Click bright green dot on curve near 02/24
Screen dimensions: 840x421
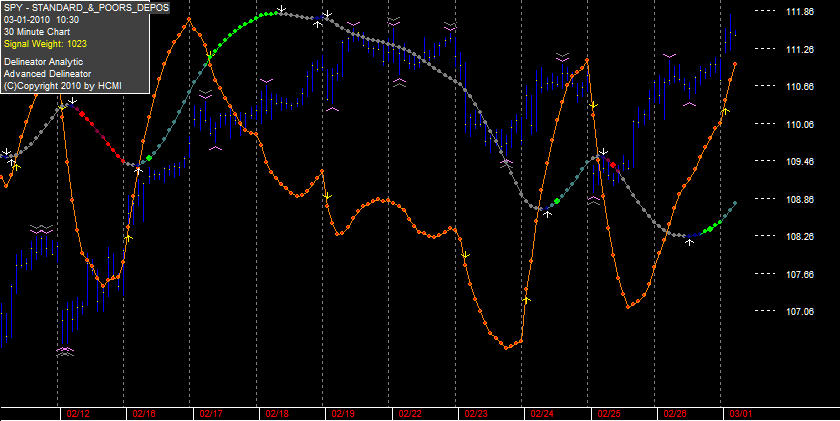tap(557, 201)
